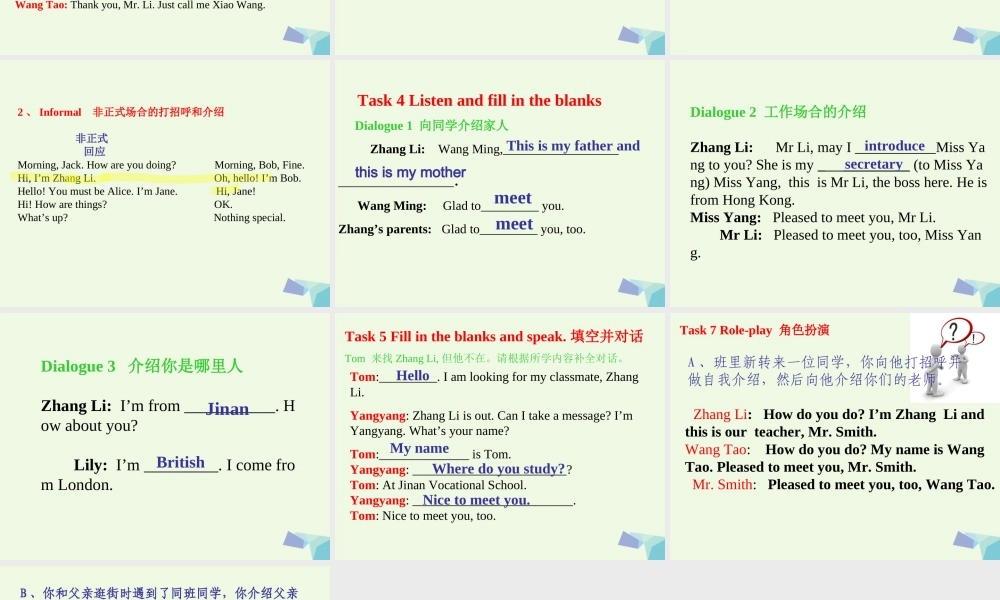Click the highlighted line "Hi, I'm Zhang Li."
Image resolution: width=1000 pixels, height=600 pixels.
pos(56,178)
